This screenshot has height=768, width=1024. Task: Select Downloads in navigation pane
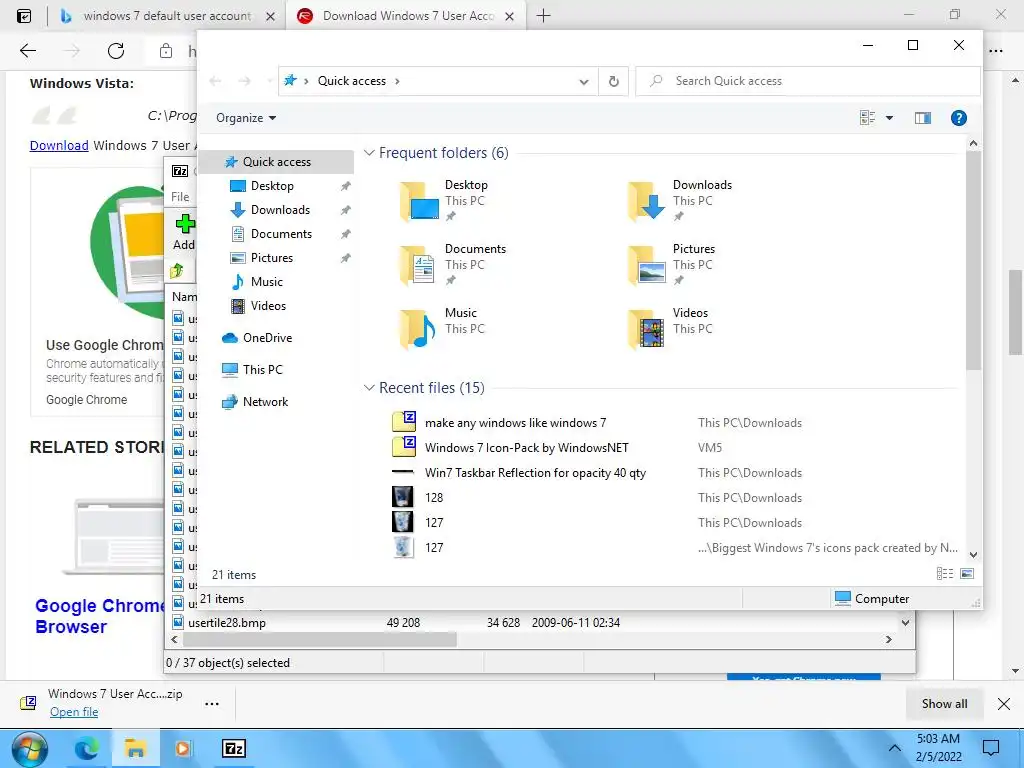280,210
